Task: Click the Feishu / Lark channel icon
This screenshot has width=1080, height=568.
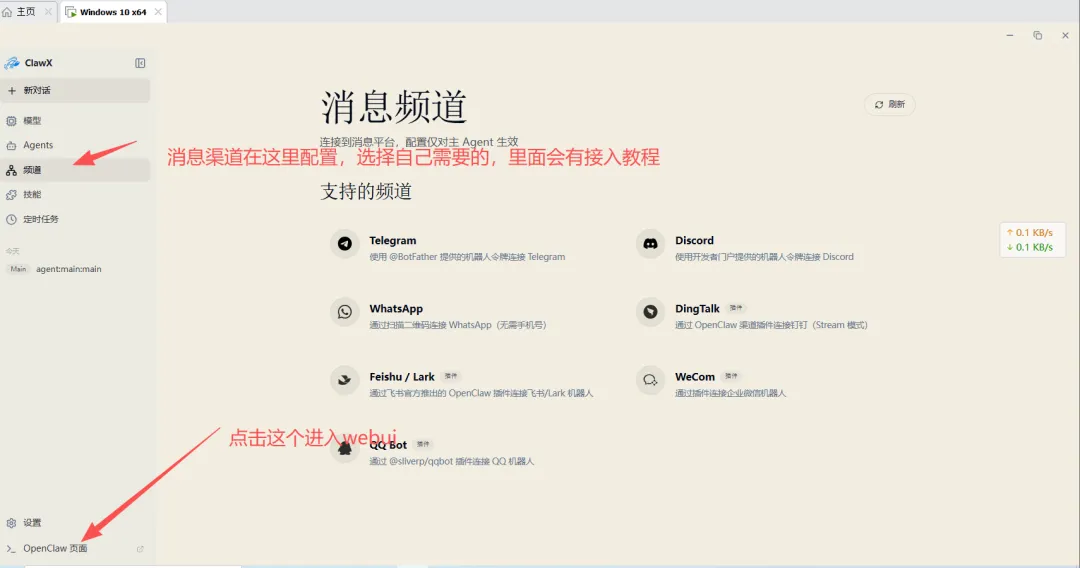Action: pyautogui.click(x=344, y=380)
